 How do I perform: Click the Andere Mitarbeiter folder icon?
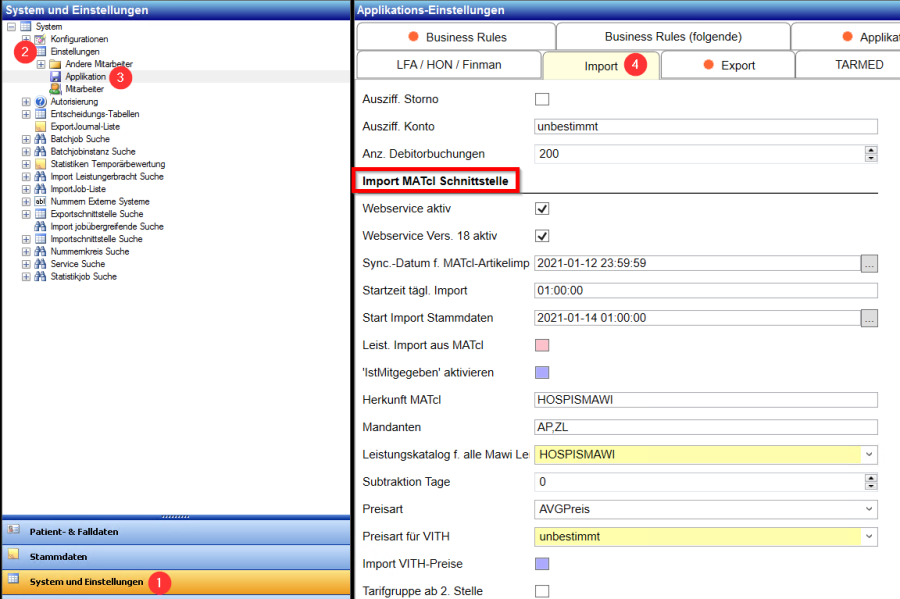click(55, 64)
